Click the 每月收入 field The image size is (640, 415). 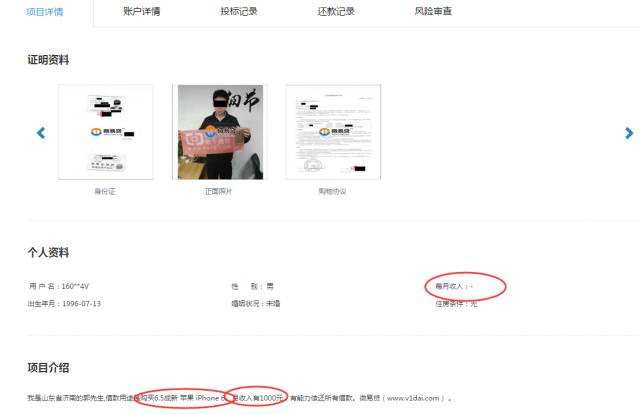click(454, 286)
